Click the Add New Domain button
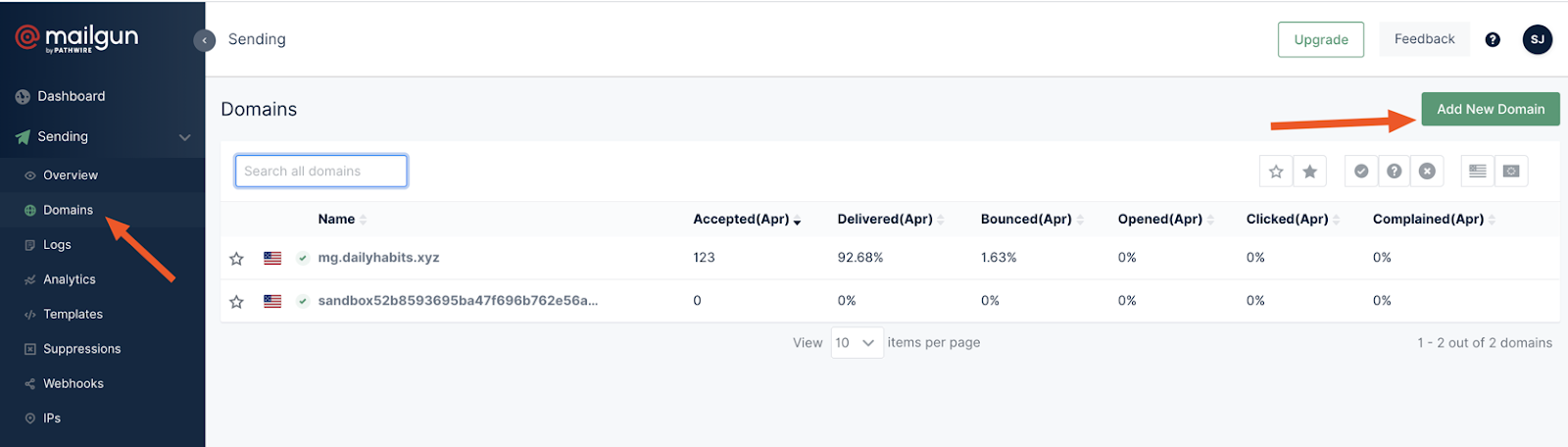 tap(1490, 110)
